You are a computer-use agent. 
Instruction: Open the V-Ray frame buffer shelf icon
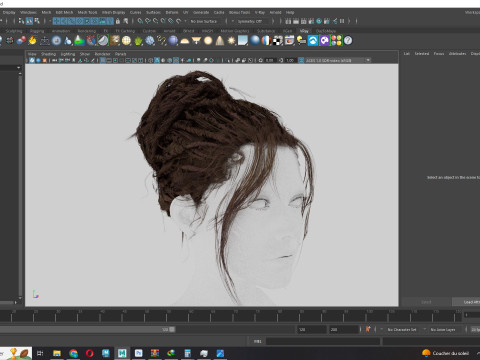point(289,41)
